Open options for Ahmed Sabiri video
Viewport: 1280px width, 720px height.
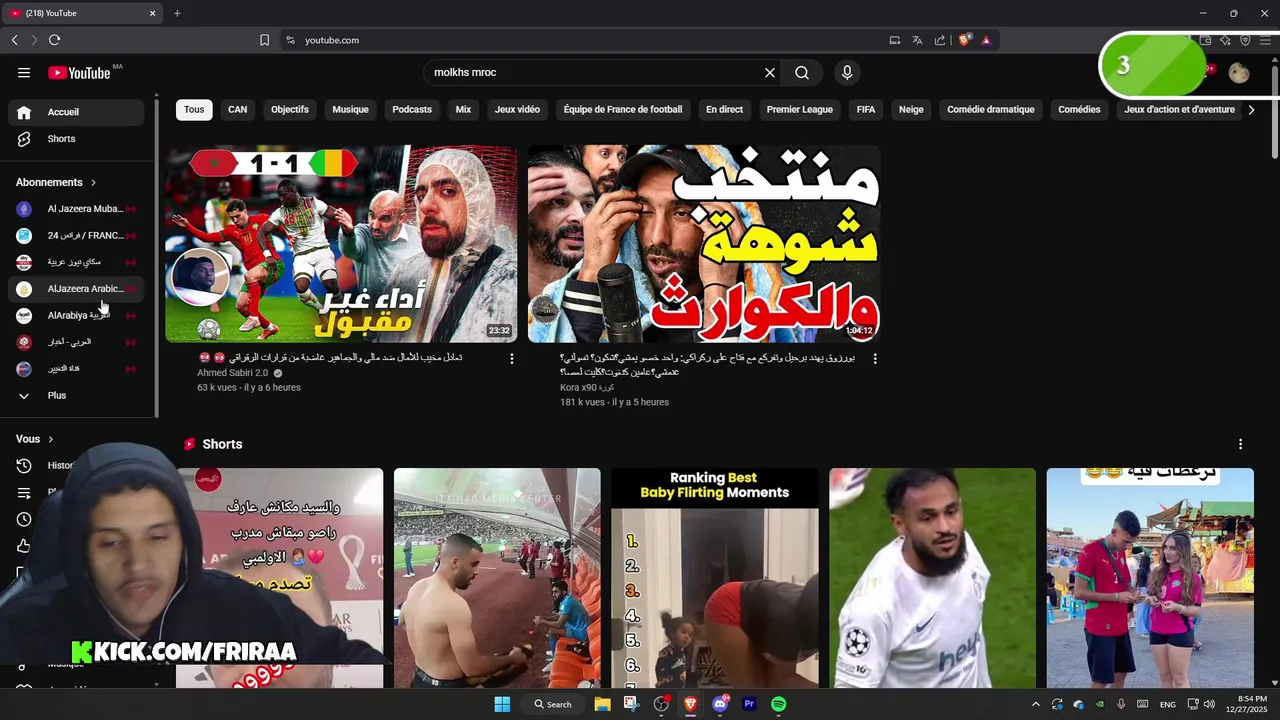tap(512, 358)
